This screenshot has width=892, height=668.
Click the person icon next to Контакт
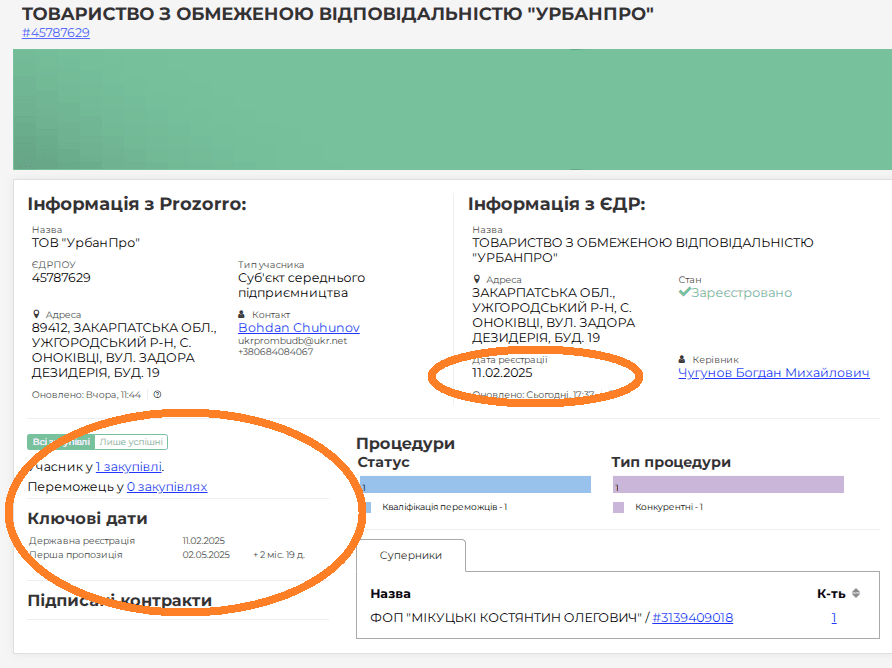pos(243,314)
